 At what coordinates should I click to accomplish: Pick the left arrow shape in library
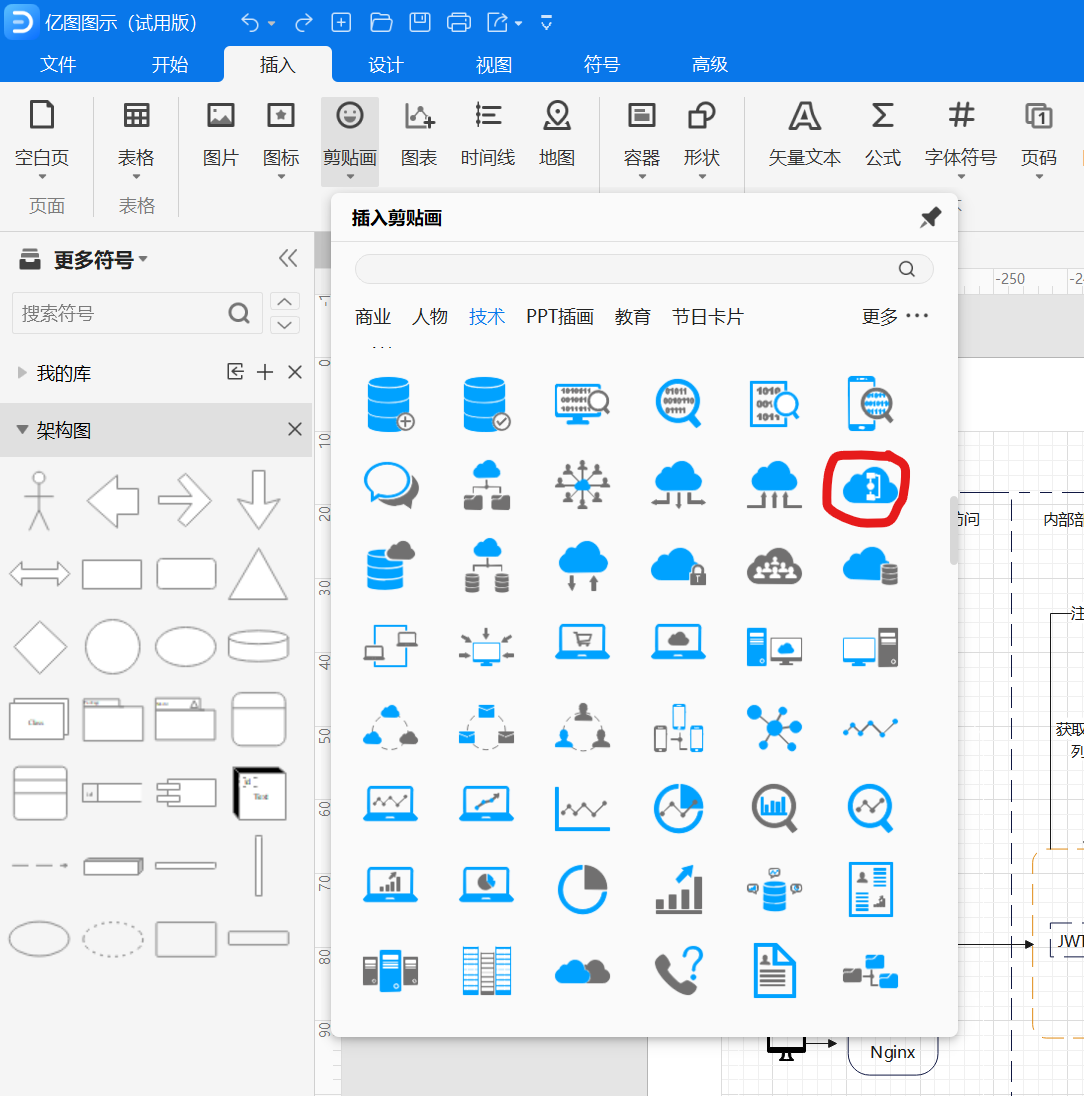click(x=113, y=500)
